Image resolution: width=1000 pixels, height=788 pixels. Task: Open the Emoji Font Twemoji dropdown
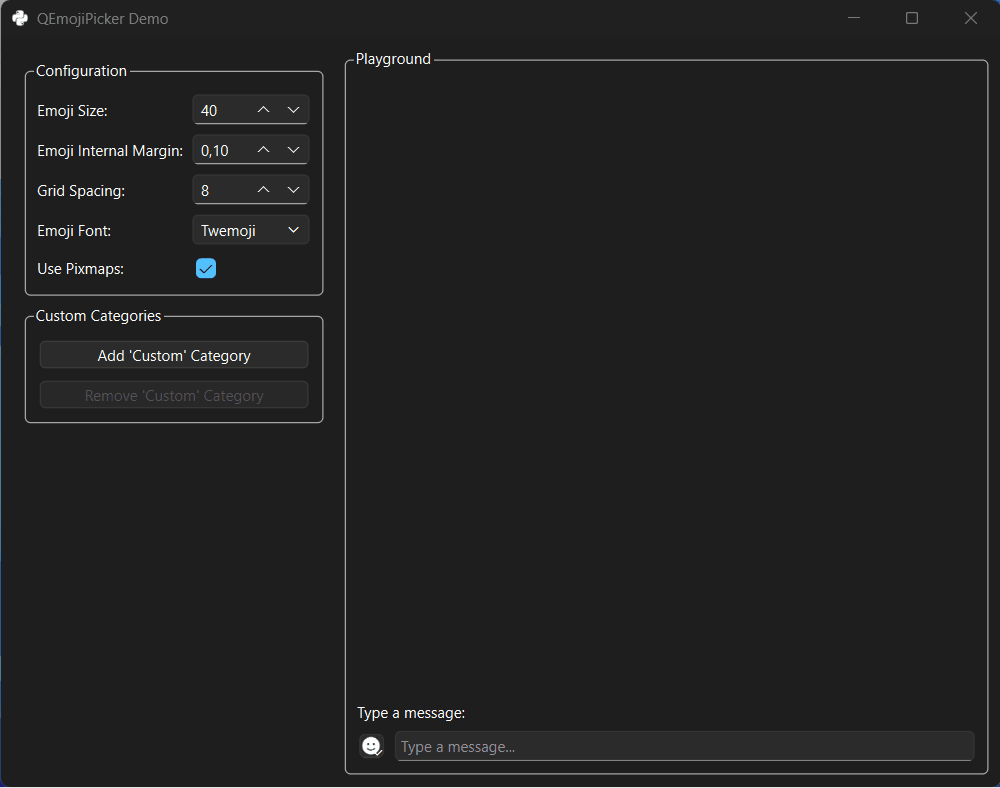point(251,230)
